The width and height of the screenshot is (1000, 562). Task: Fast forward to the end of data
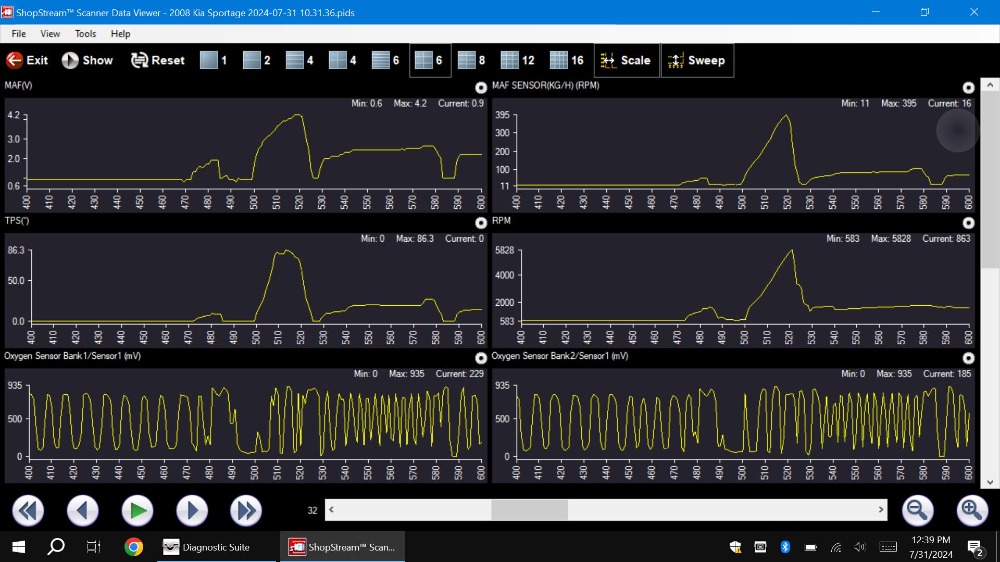coord(246,511)
